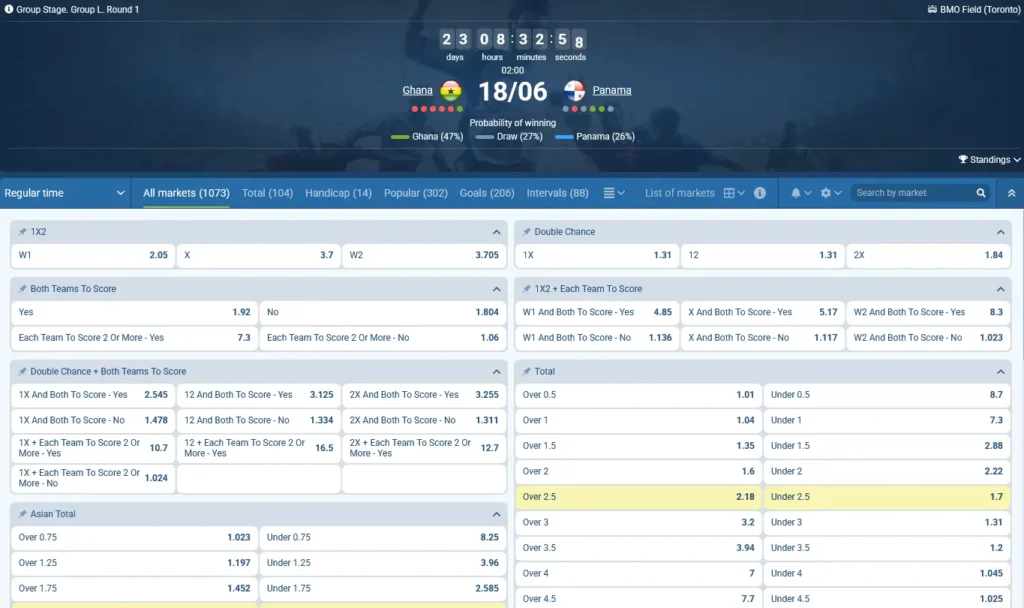Select X And Both To Score - Yes 5.17

point(763,312)
